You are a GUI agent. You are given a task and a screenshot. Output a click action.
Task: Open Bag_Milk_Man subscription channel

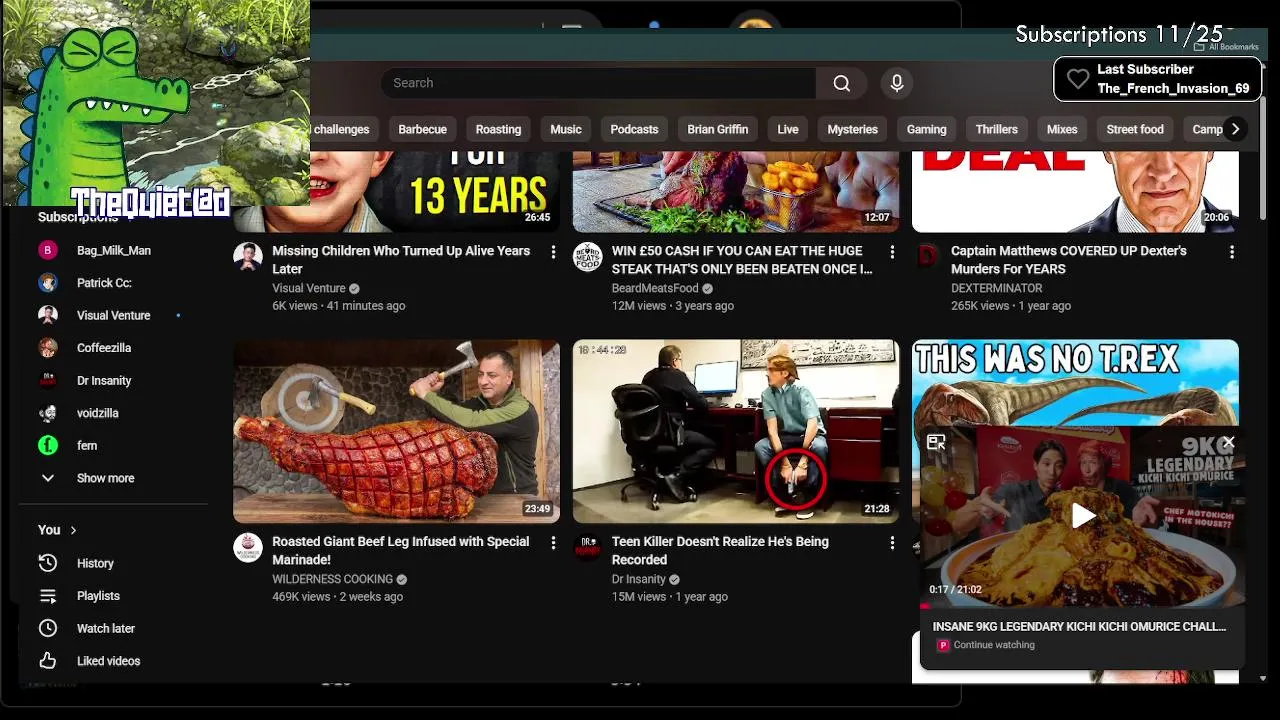click(x=113, y=251)
